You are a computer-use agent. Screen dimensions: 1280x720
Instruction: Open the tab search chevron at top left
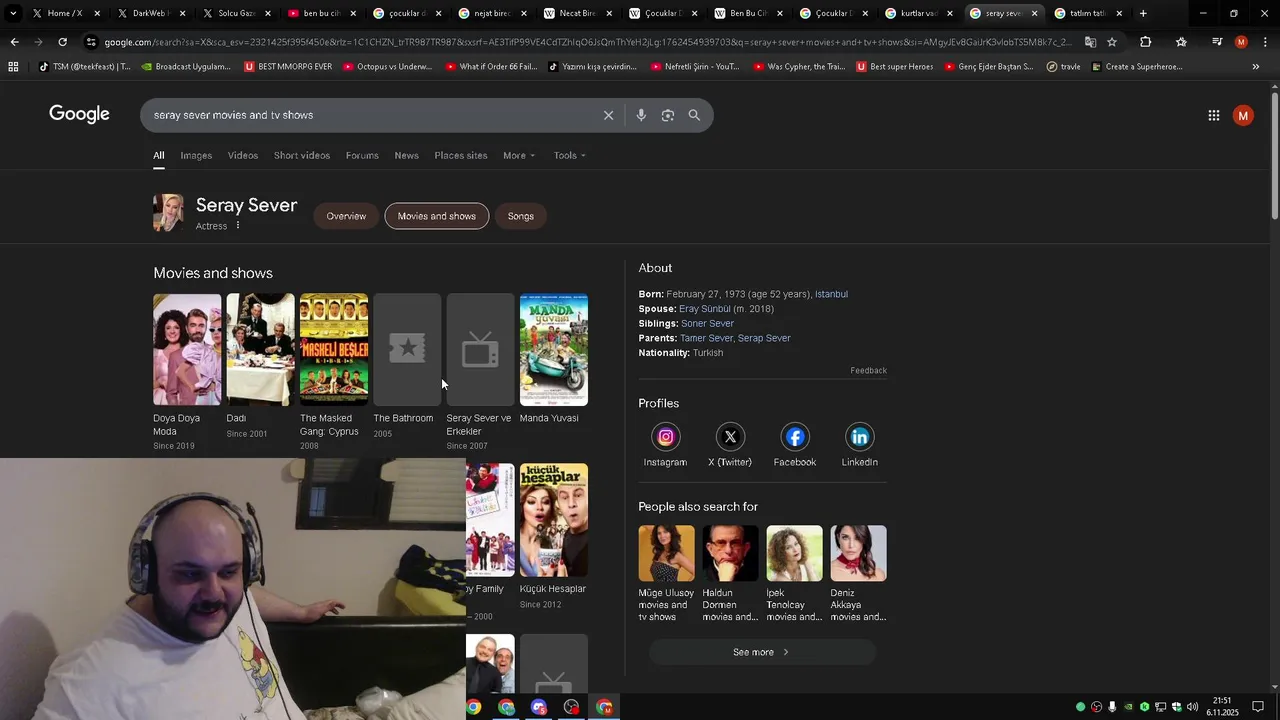[x=13, y=13]
